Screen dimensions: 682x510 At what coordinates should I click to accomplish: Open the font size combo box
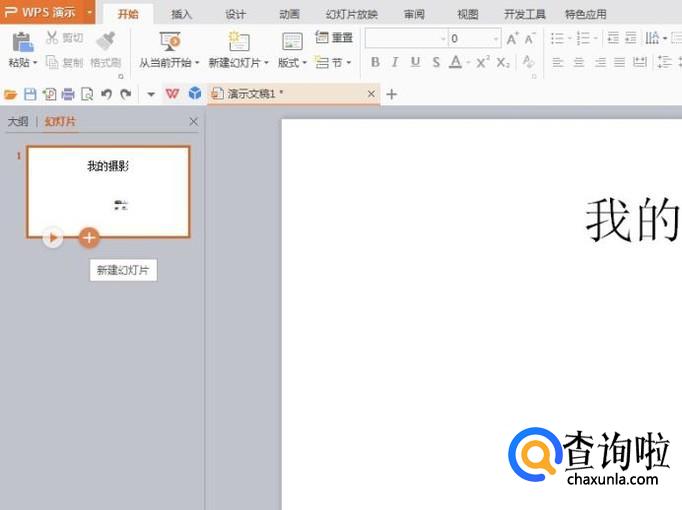475,38
